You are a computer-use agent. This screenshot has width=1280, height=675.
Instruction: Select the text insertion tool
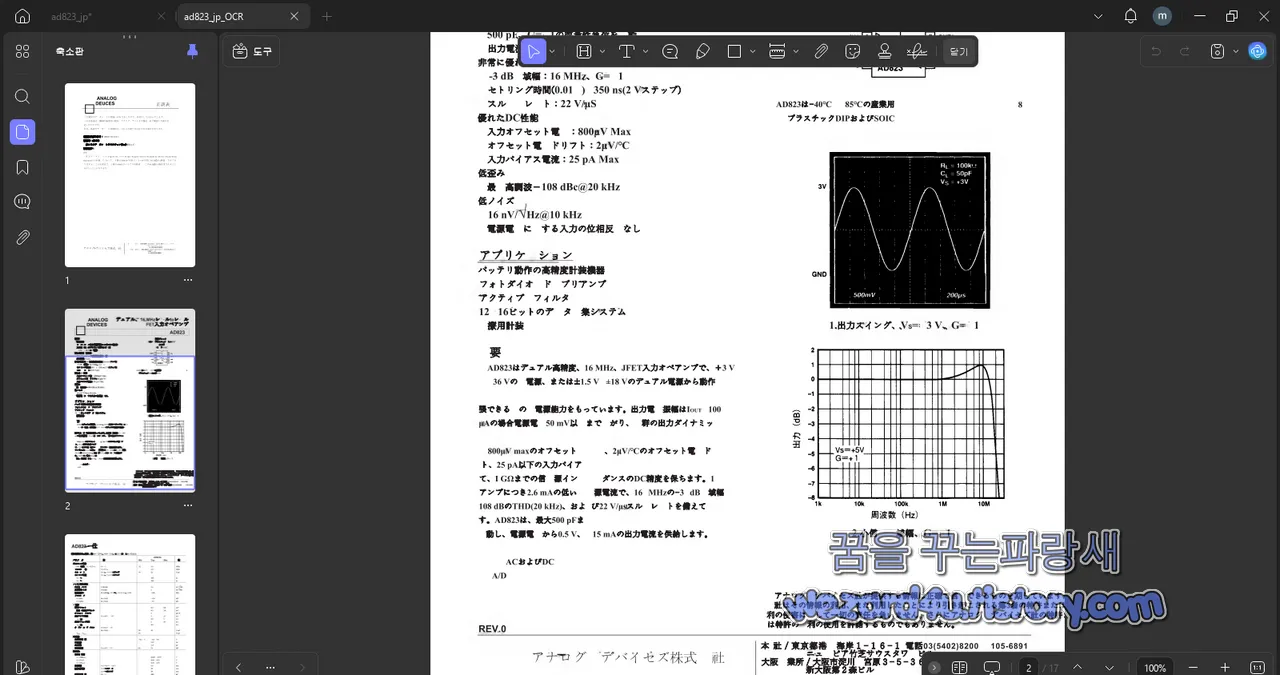coord(627,51)
